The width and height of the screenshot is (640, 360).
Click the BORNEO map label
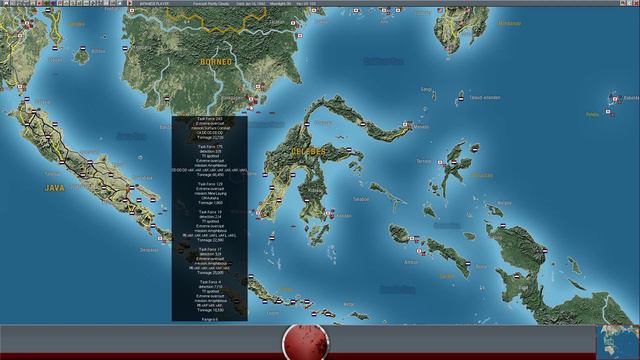coord(216,62)
